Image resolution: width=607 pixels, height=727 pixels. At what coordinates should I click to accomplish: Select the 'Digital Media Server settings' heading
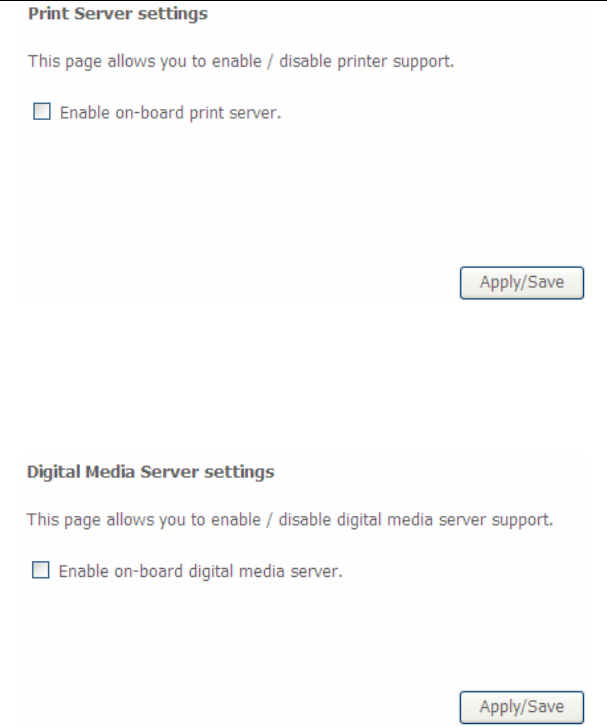[151, 472]
